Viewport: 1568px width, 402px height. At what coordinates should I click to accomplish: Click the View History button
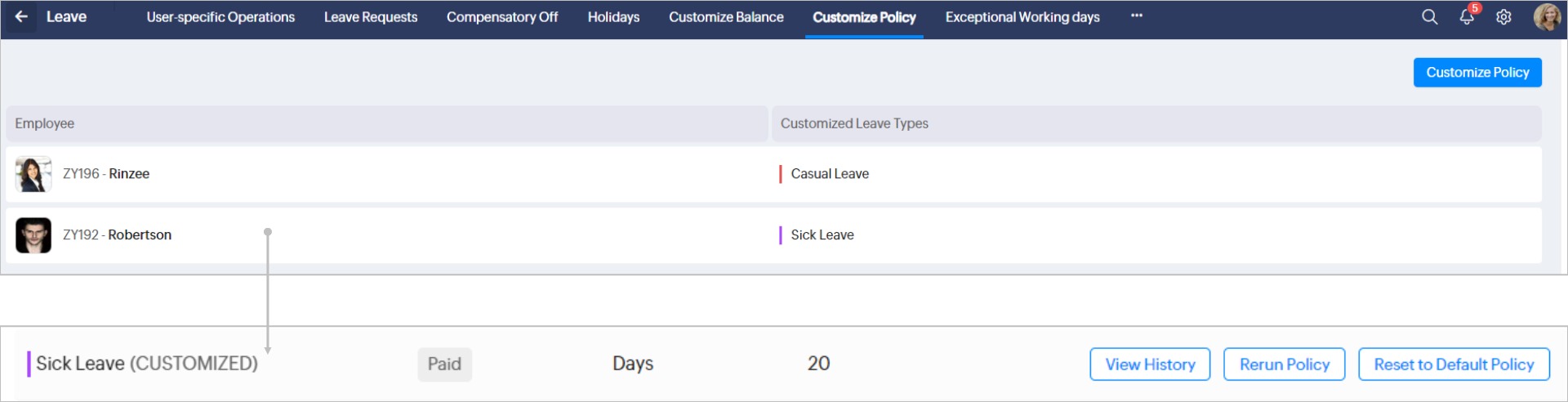tap(1150, 364)
